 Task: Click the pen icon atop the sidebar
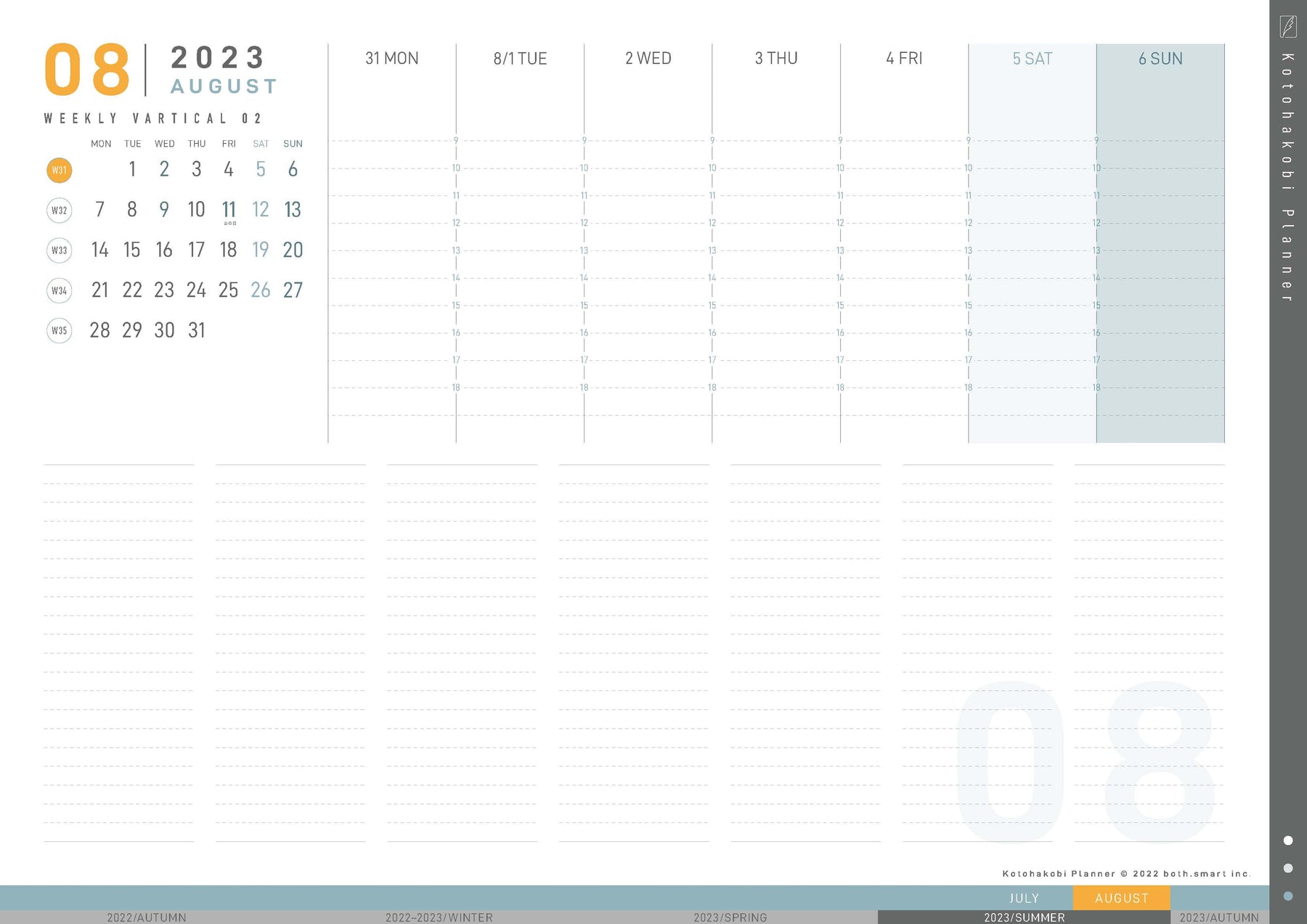pos(1287,26)
